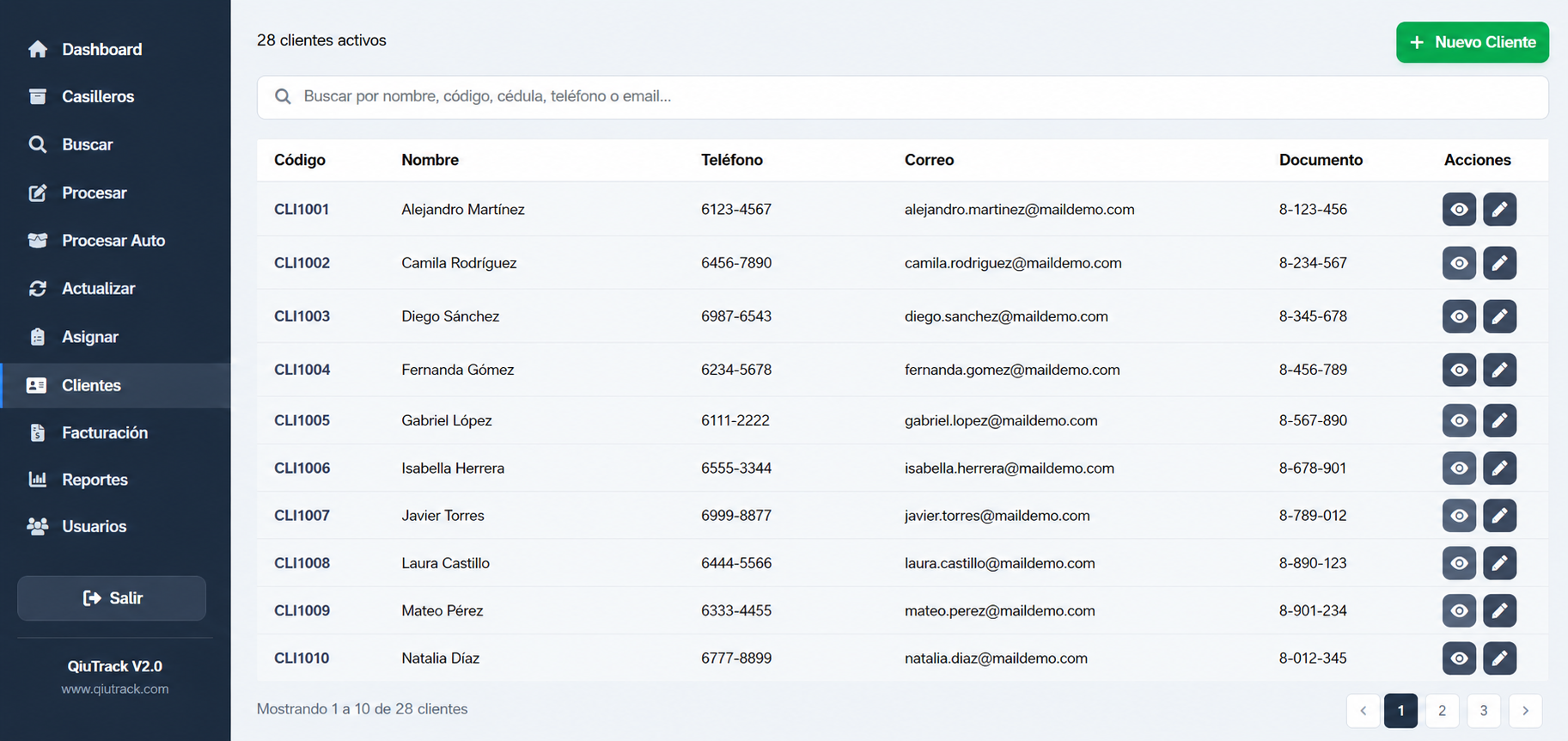1568x741 pixels.
Task: Click the QiuTrack V2.0 label
Action: point(115,666)
